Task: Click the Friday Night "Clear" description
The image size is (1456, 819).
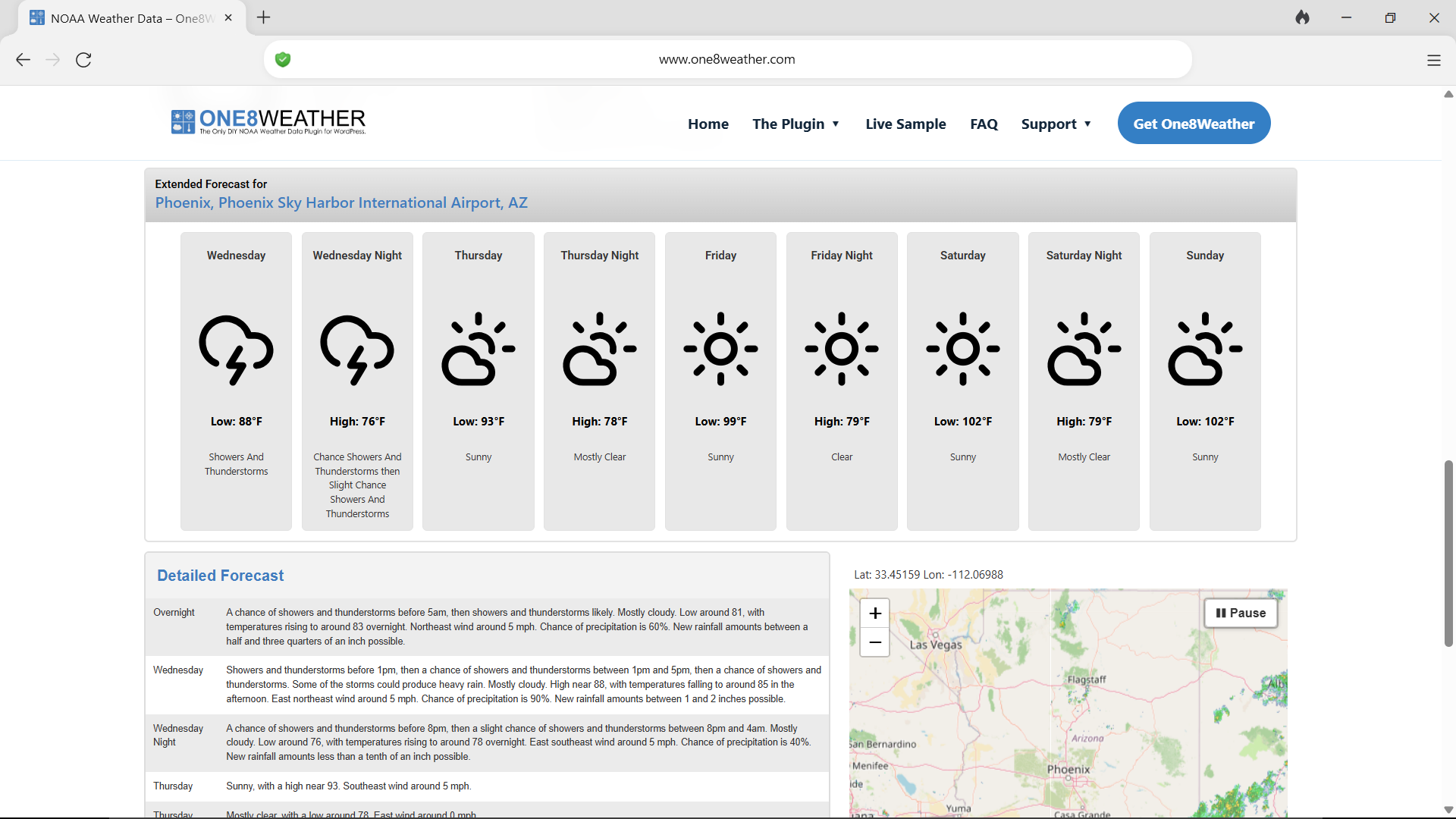Action: click(x=842, y=457)
